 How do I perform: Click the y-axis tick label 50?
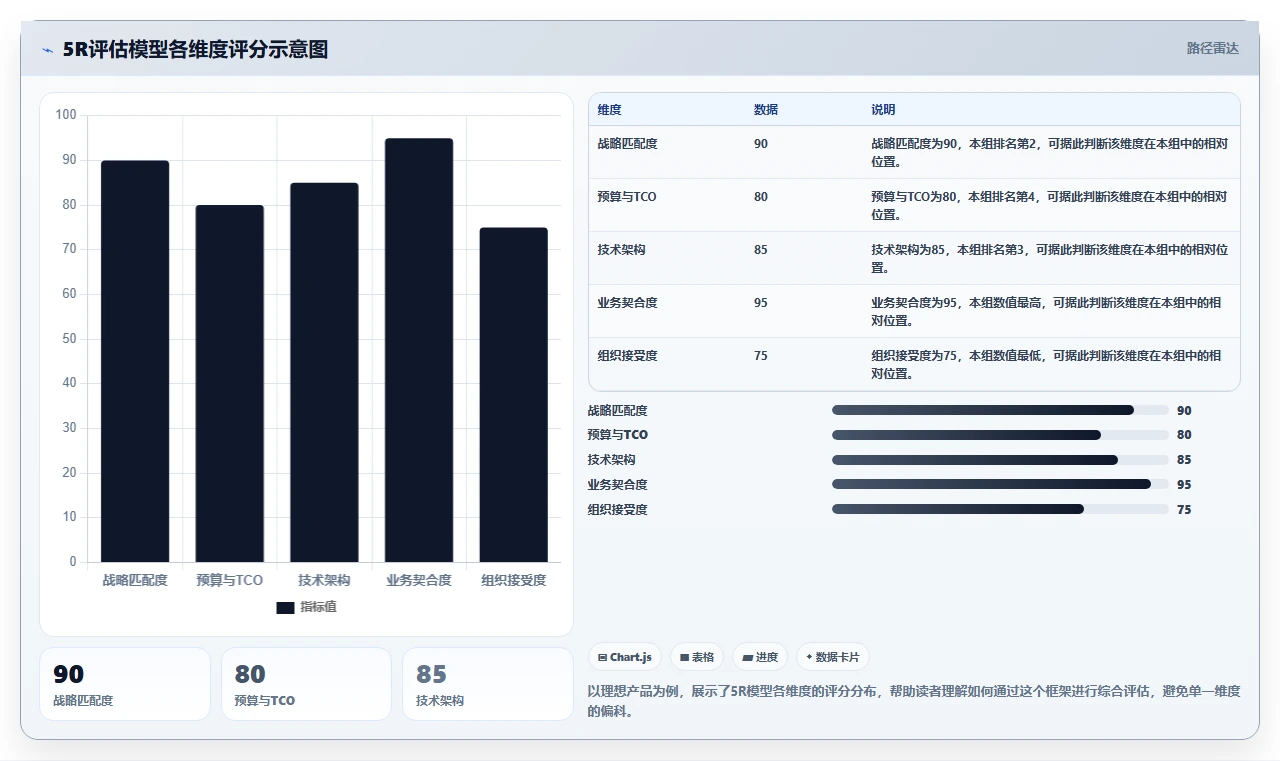tap(69, 338)
